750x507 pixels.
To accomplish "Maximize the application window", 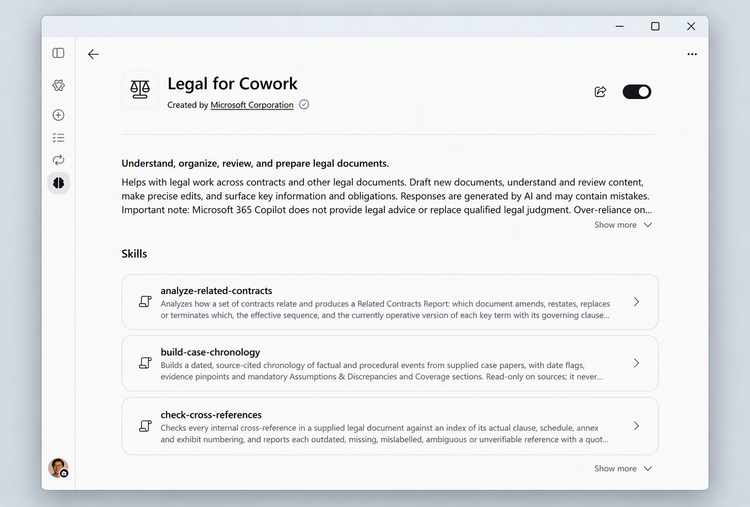I will pyautogui.click(x=655, y=26).
